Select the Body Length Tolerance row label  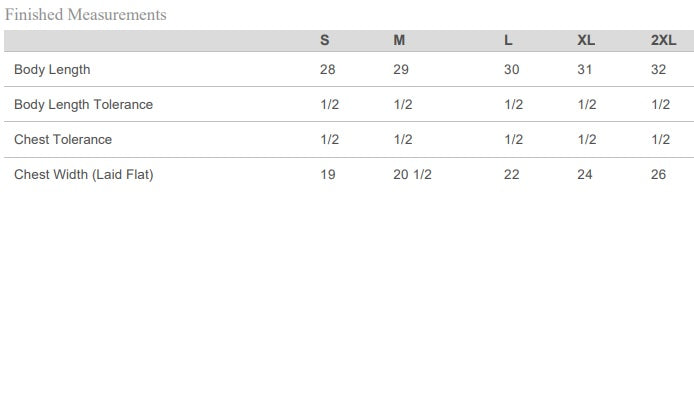point(83,105)
